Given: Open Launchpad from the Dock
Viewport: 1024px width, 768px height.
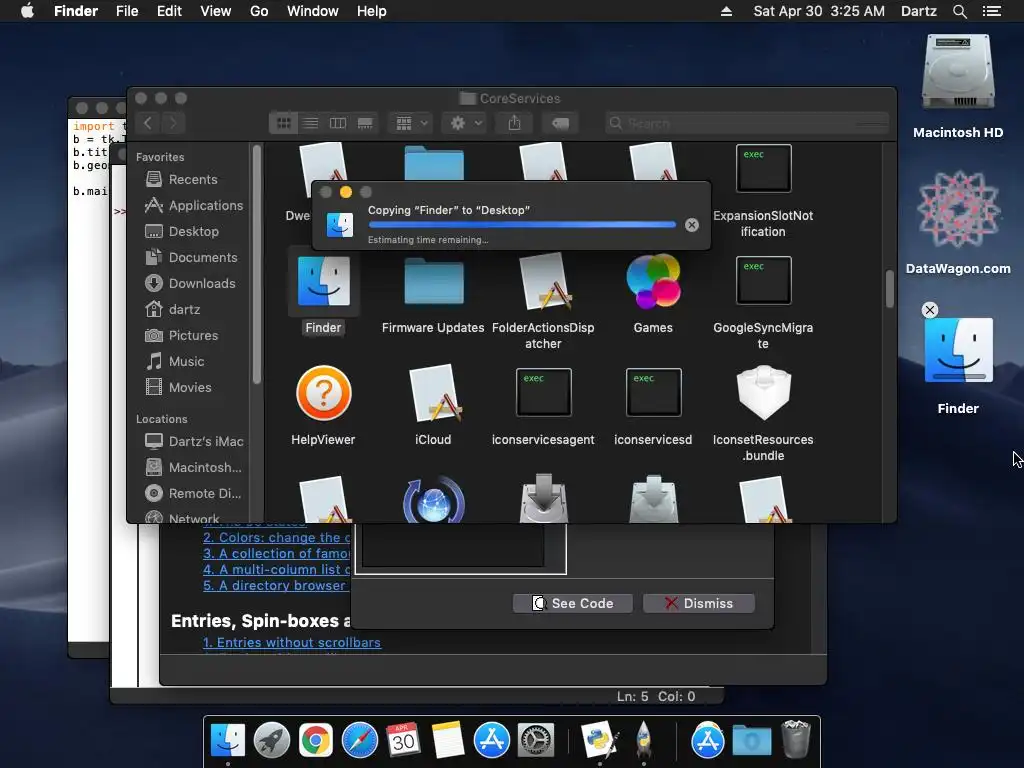Looking at the screenshot, I should pyautogui.click(x=272, y=741).
